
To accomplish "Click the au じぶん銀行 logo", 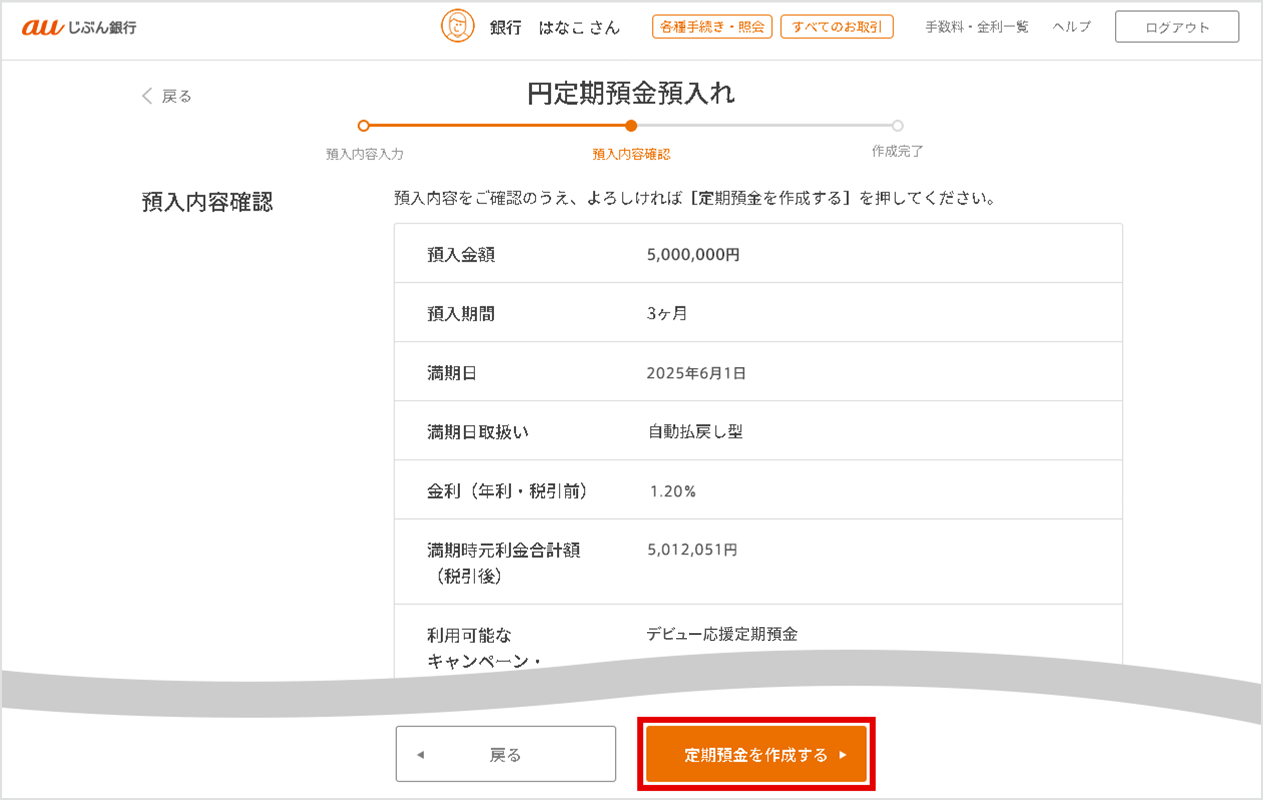I will pos(79,27).
